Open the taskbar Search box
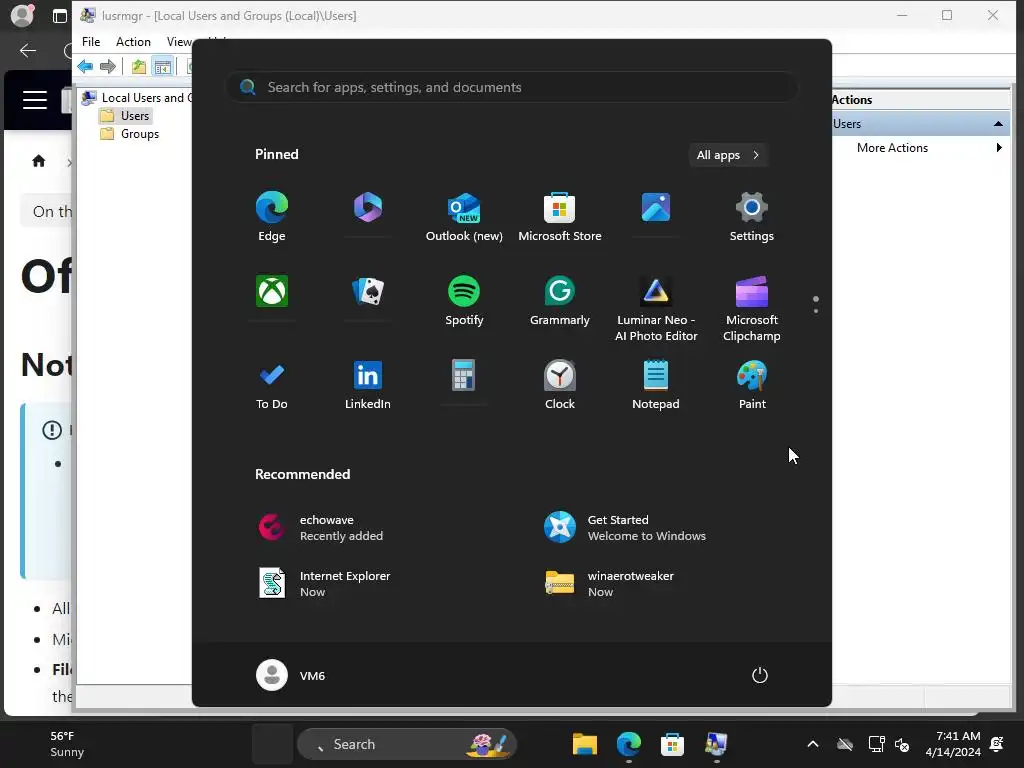 point(406,744)
